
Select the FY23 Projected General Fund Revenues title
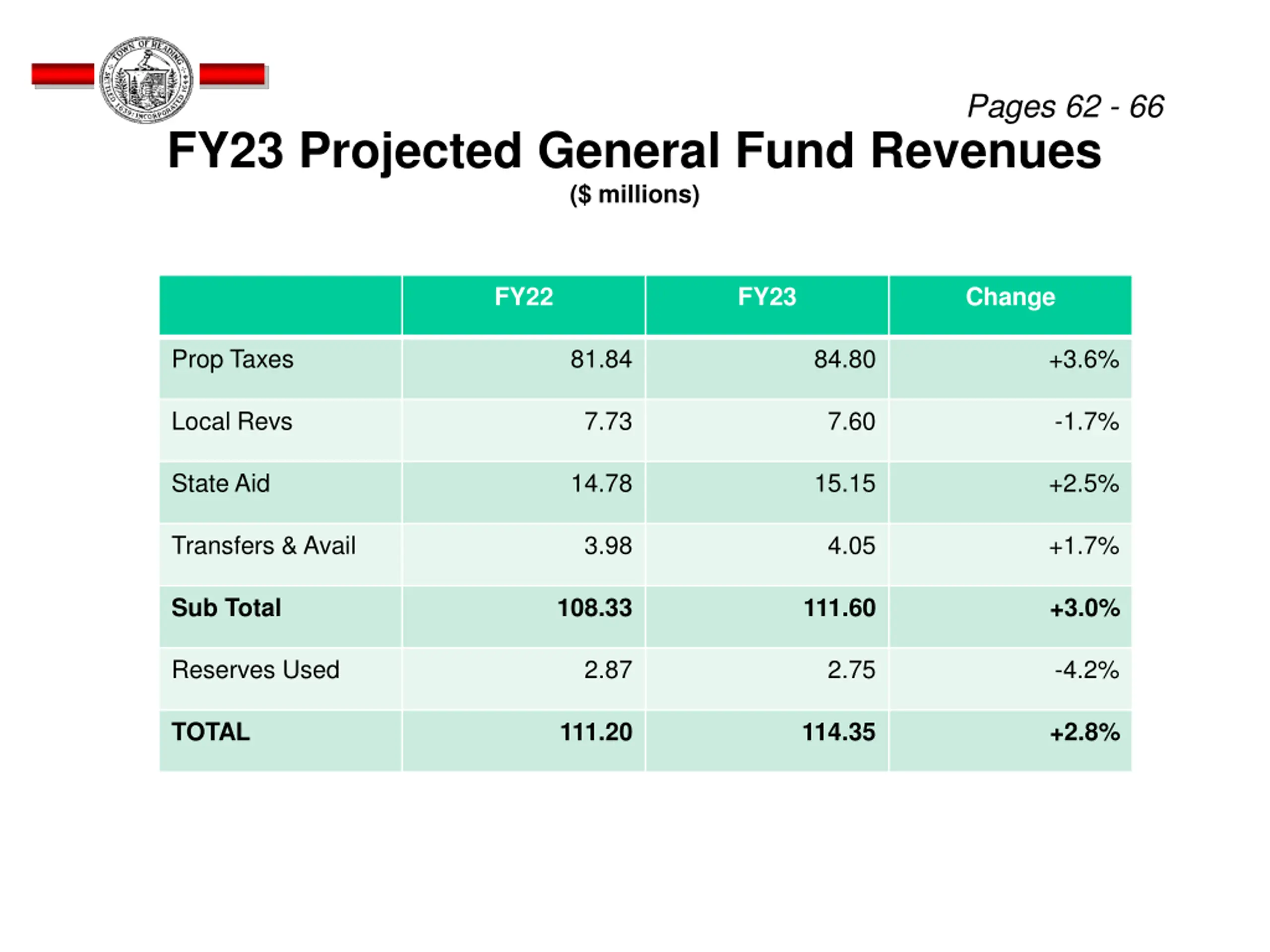pos(635,151)
